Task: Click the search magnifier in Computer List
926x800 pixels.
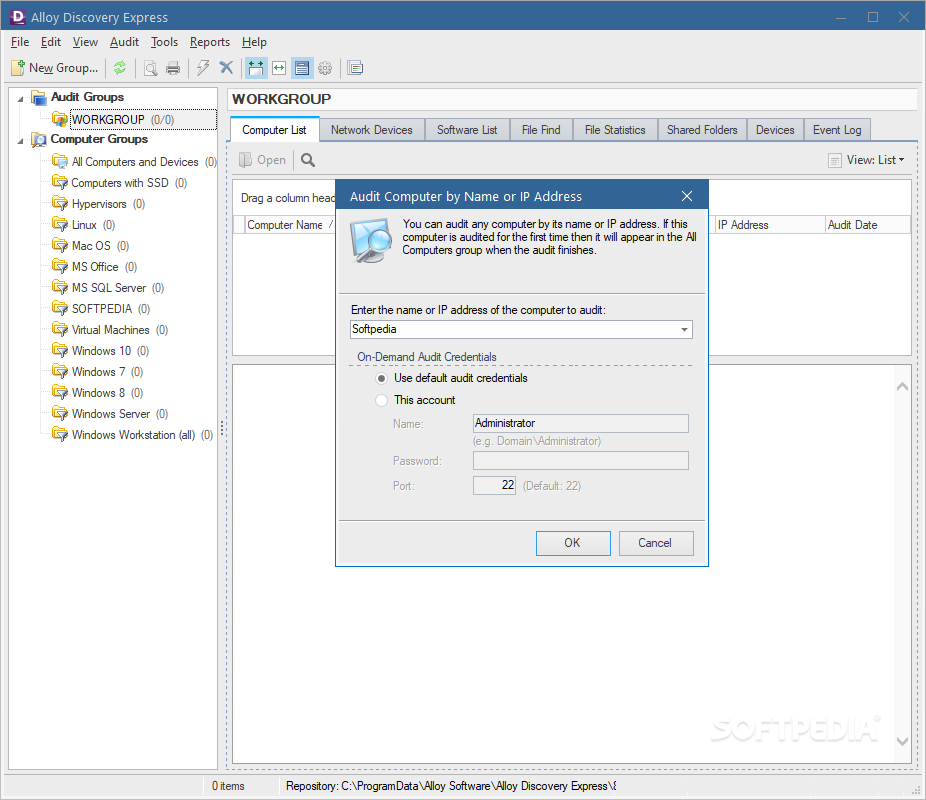Action: coord(308,160)
